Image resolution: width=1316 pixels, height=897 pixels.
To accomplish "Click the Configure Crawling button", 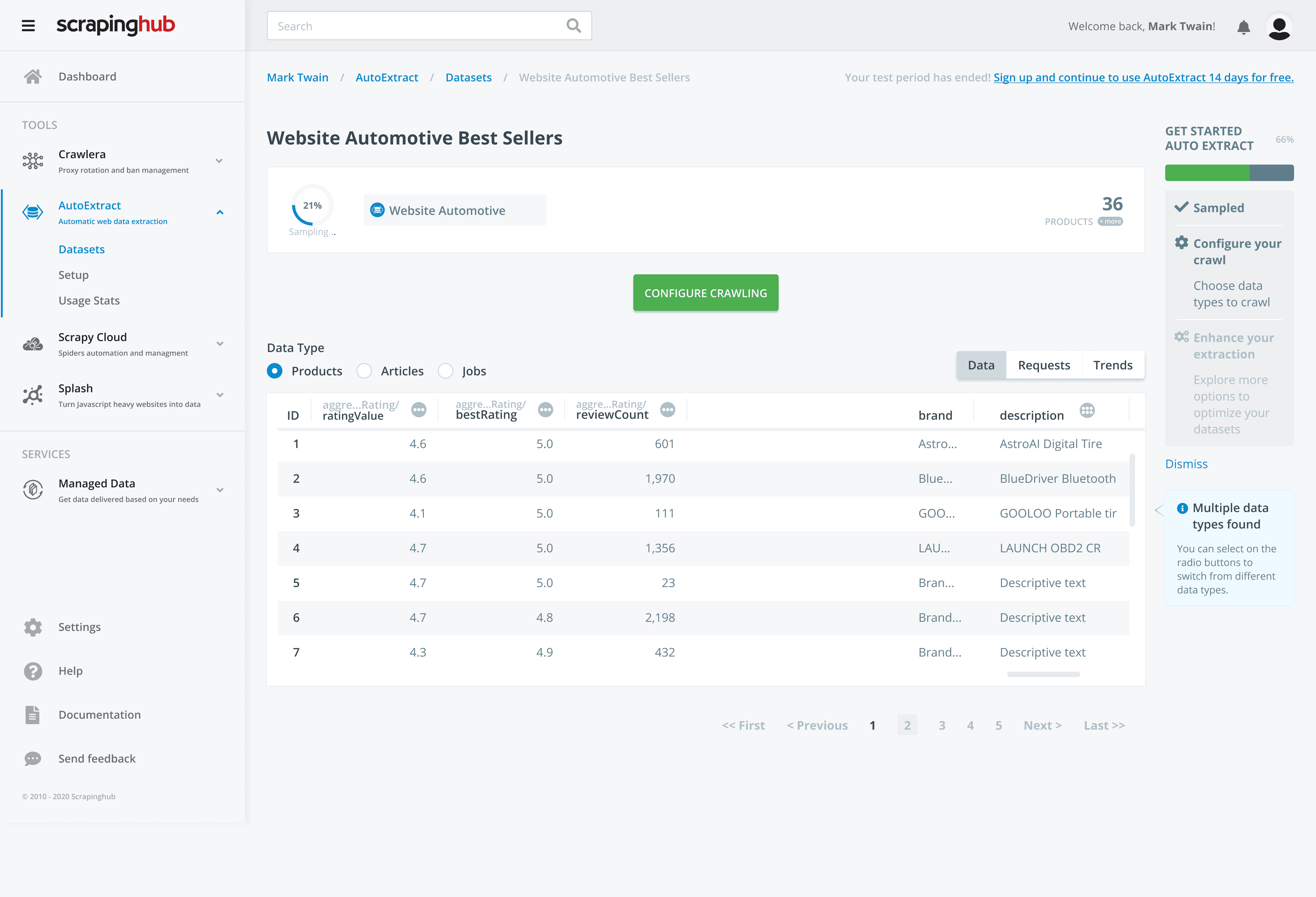I will [x=706, y=293].
